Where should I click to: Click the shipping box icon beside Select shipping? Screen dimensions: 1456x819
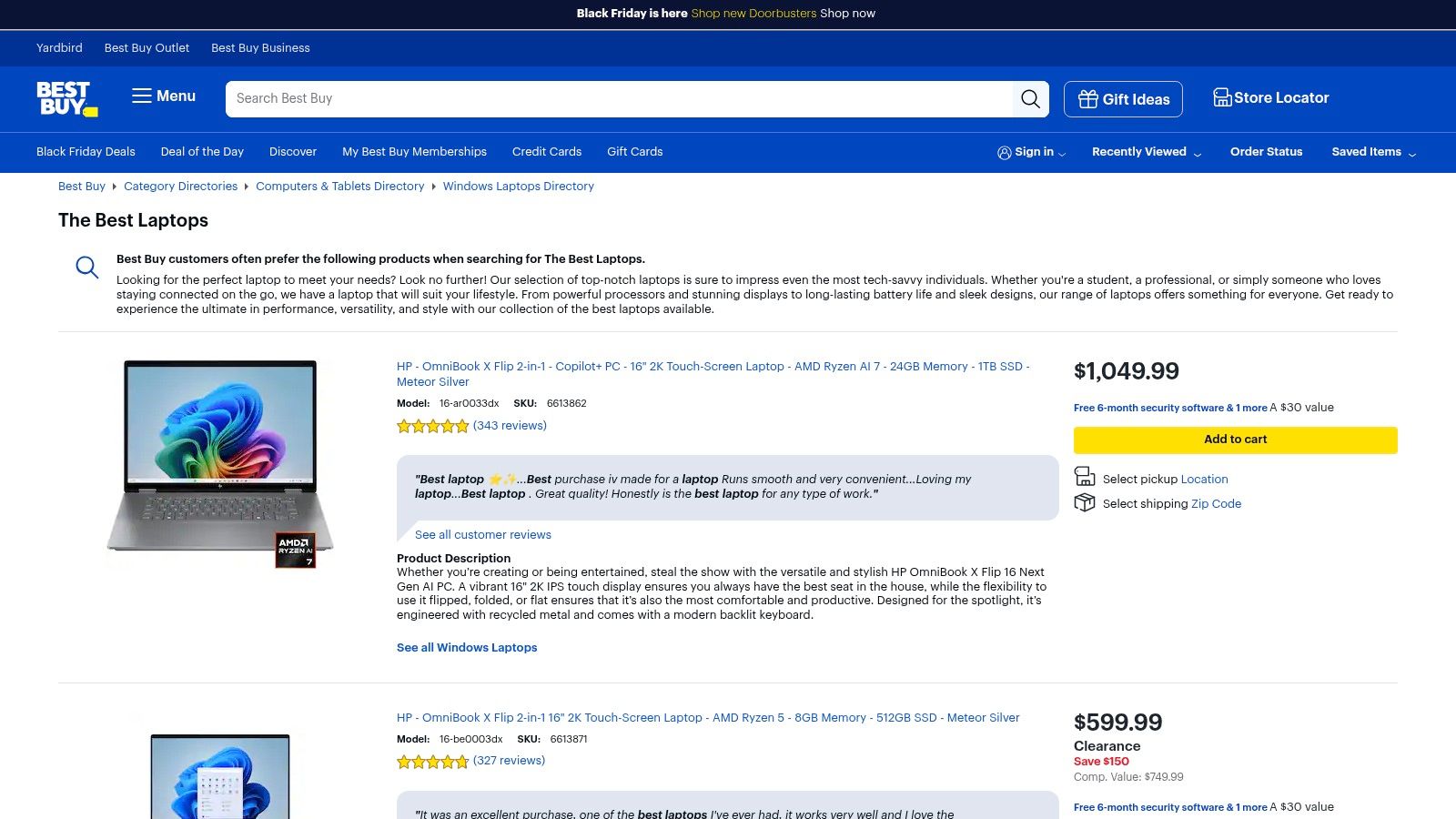pyautogui.click(x=1085, y=502)
